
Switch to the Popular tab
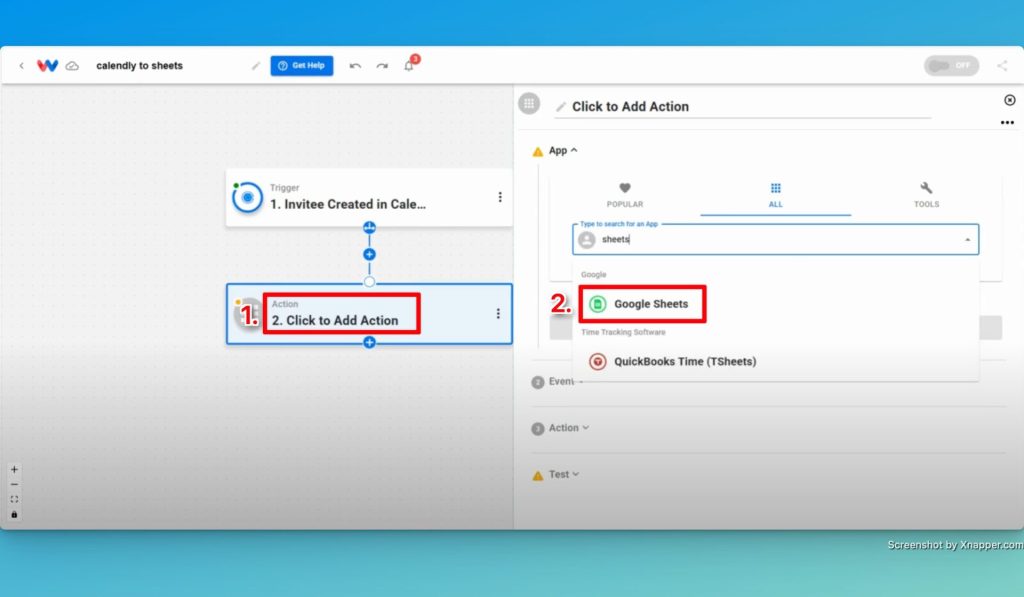click(625, 195)
